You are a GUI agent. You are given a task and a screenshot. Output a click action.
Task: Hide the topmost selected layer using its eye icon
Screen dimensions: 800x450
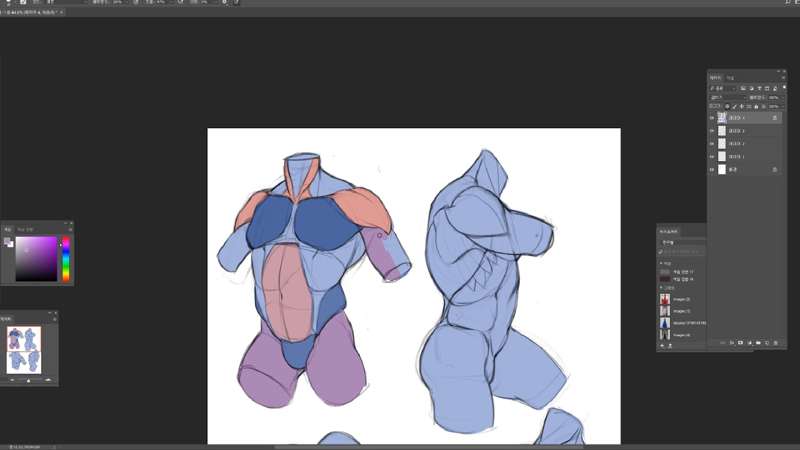pos(712,118)
